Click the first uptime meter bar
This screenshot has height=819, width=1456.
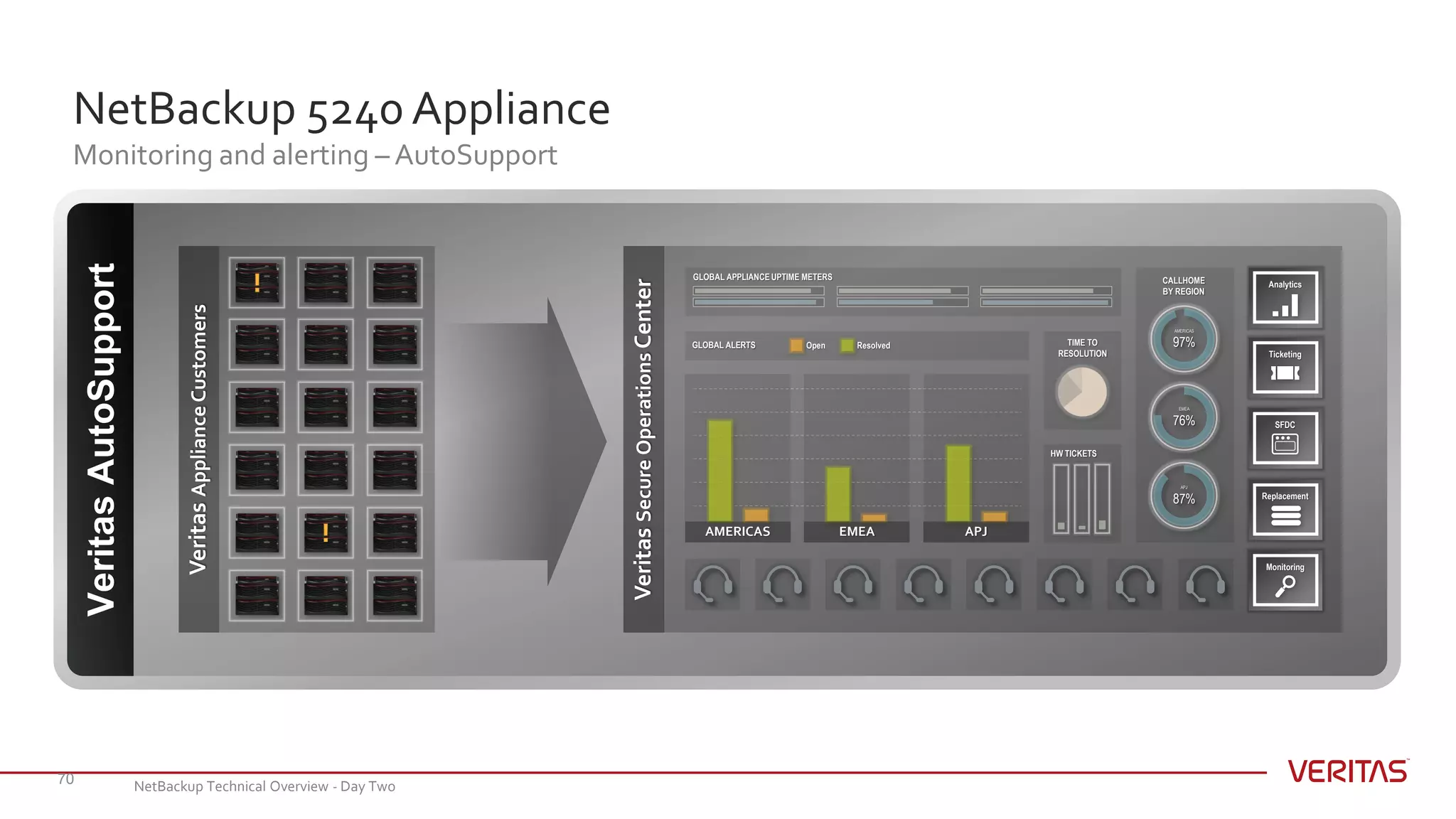759,291
